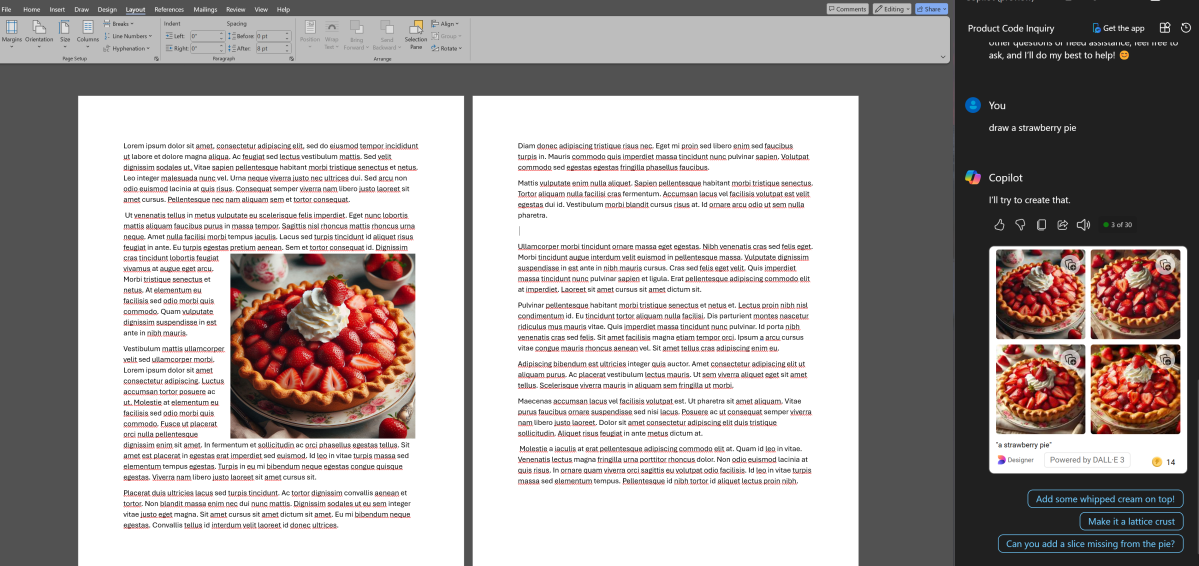
Task: Click 'Can you add a slice missing' suggestion
Action: tap(1090, 544)
